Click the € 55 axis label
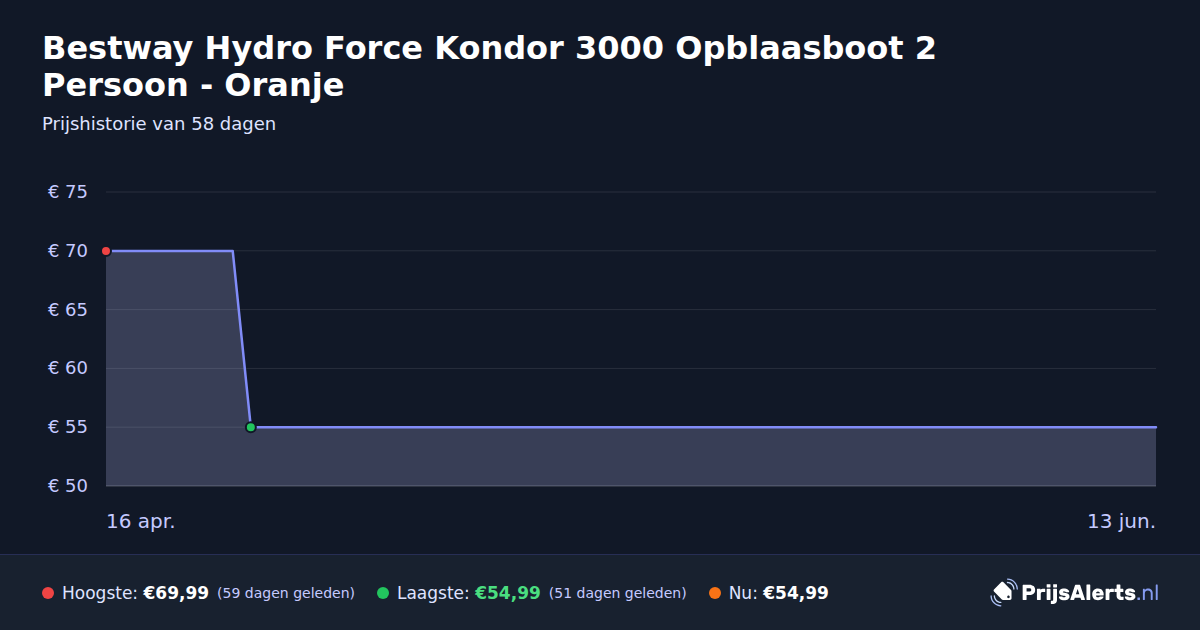 [x=68, y=427]
